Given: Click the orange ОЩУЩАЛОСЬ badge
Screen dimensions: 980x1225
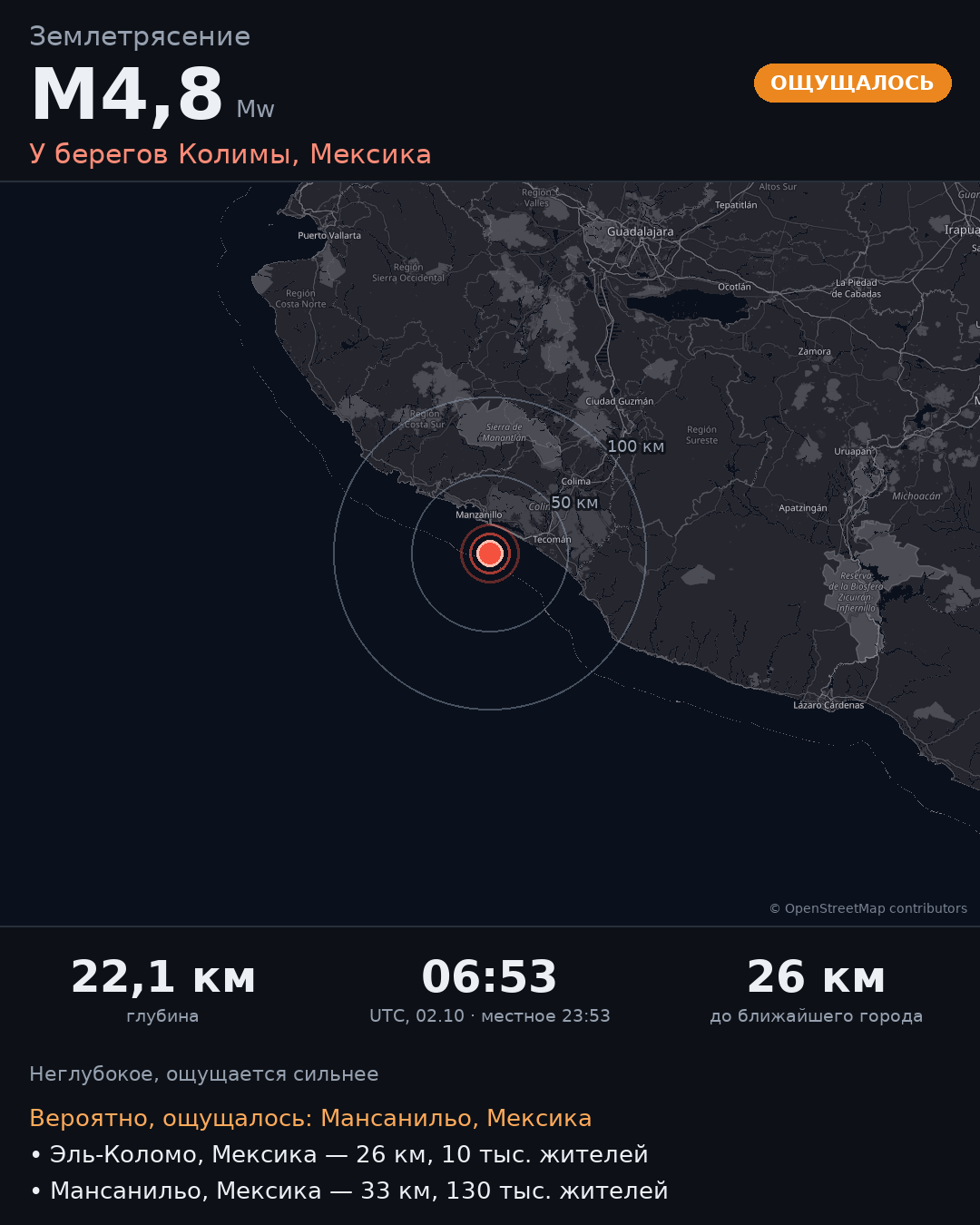Looking at the screenshot, I should click(853, 83).
